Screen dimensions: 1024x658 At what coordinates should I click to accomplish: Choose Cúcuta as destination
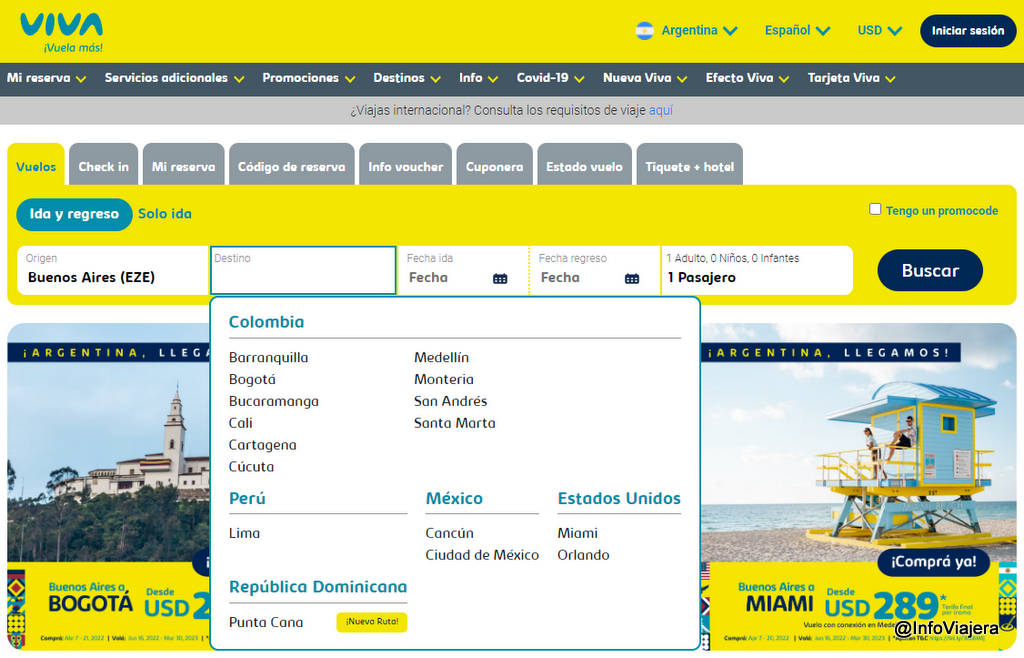click(251, 467)
